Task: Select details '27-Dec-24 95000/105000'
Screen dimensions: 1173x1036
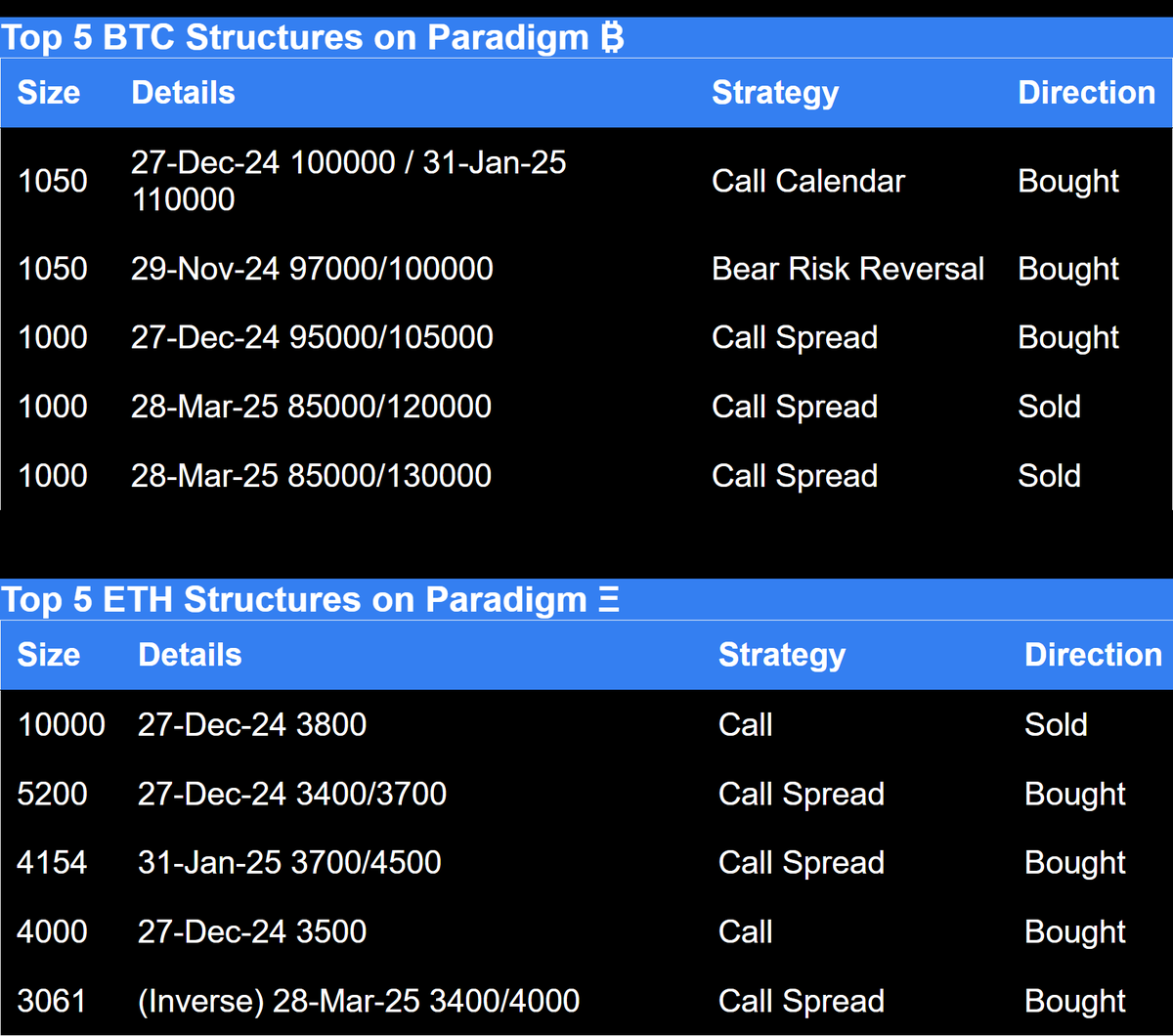Action: click(312, 337)
